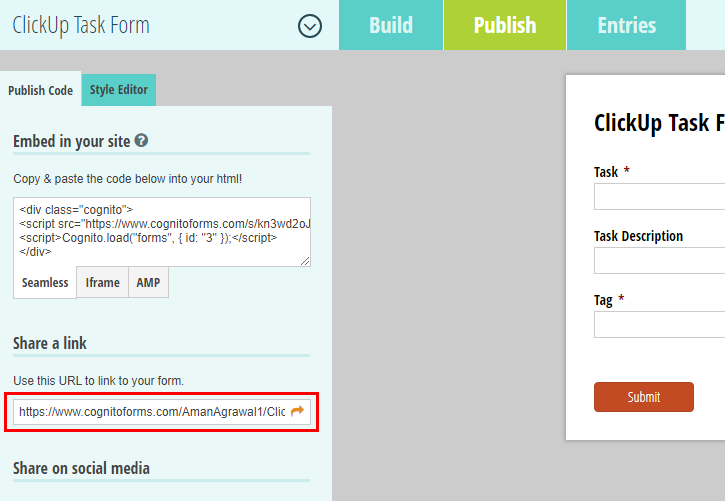
Task: Click the embed code resize handle
Action: (x=305, y=262)
